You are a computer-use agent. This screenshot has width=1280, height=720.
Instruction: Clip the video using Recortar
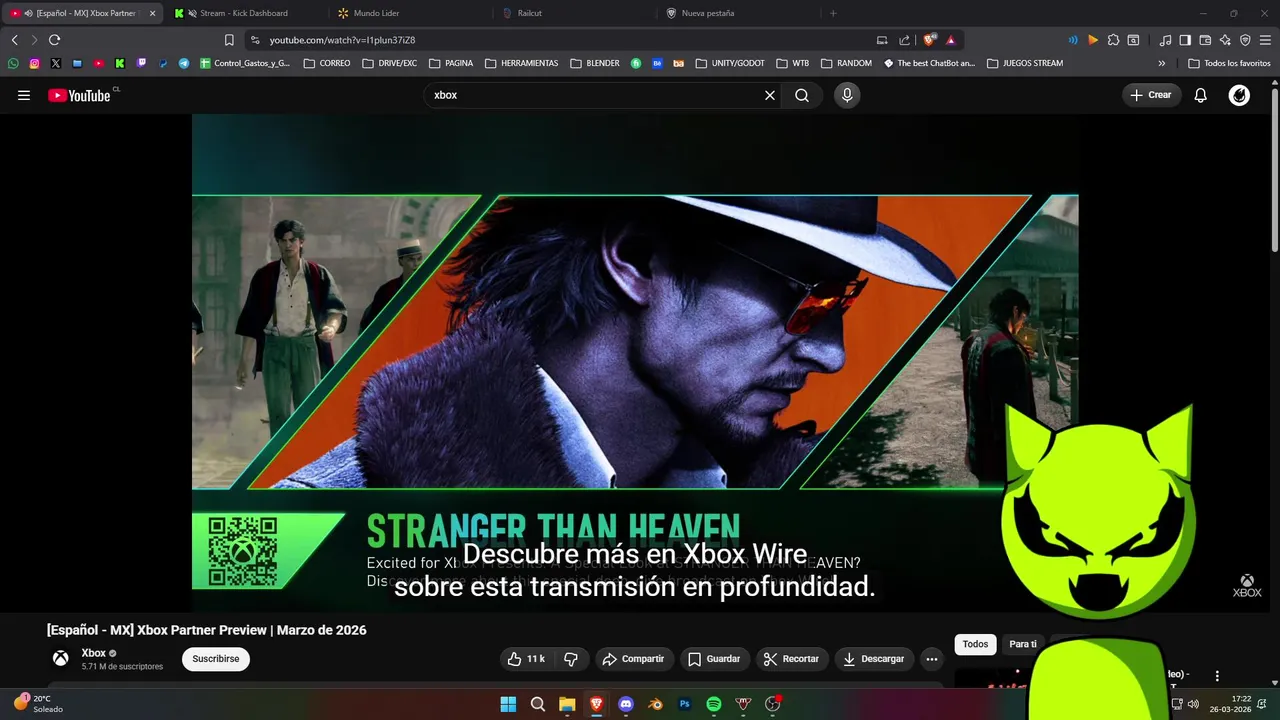[791, 659]
